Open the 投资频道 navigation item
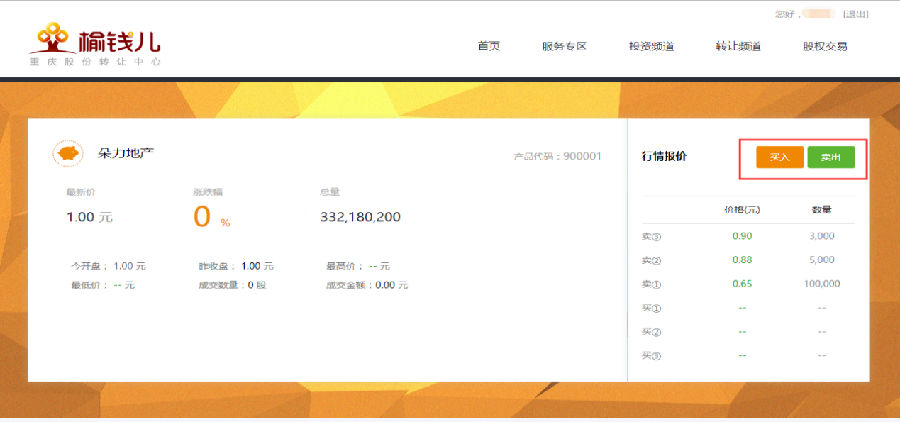Screen dimensions: 900x422 [x=651, y=46]
